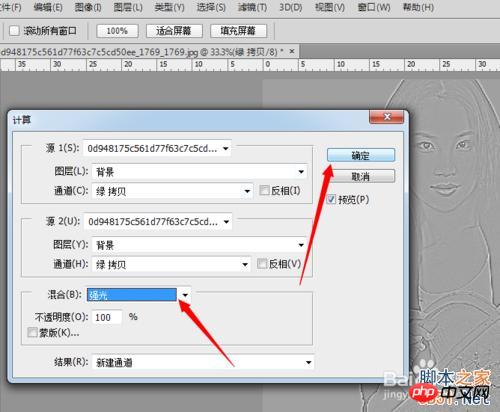500x412 pixels.
Task: Click the 不透明度(O) input field
Action: coord(107,317)
